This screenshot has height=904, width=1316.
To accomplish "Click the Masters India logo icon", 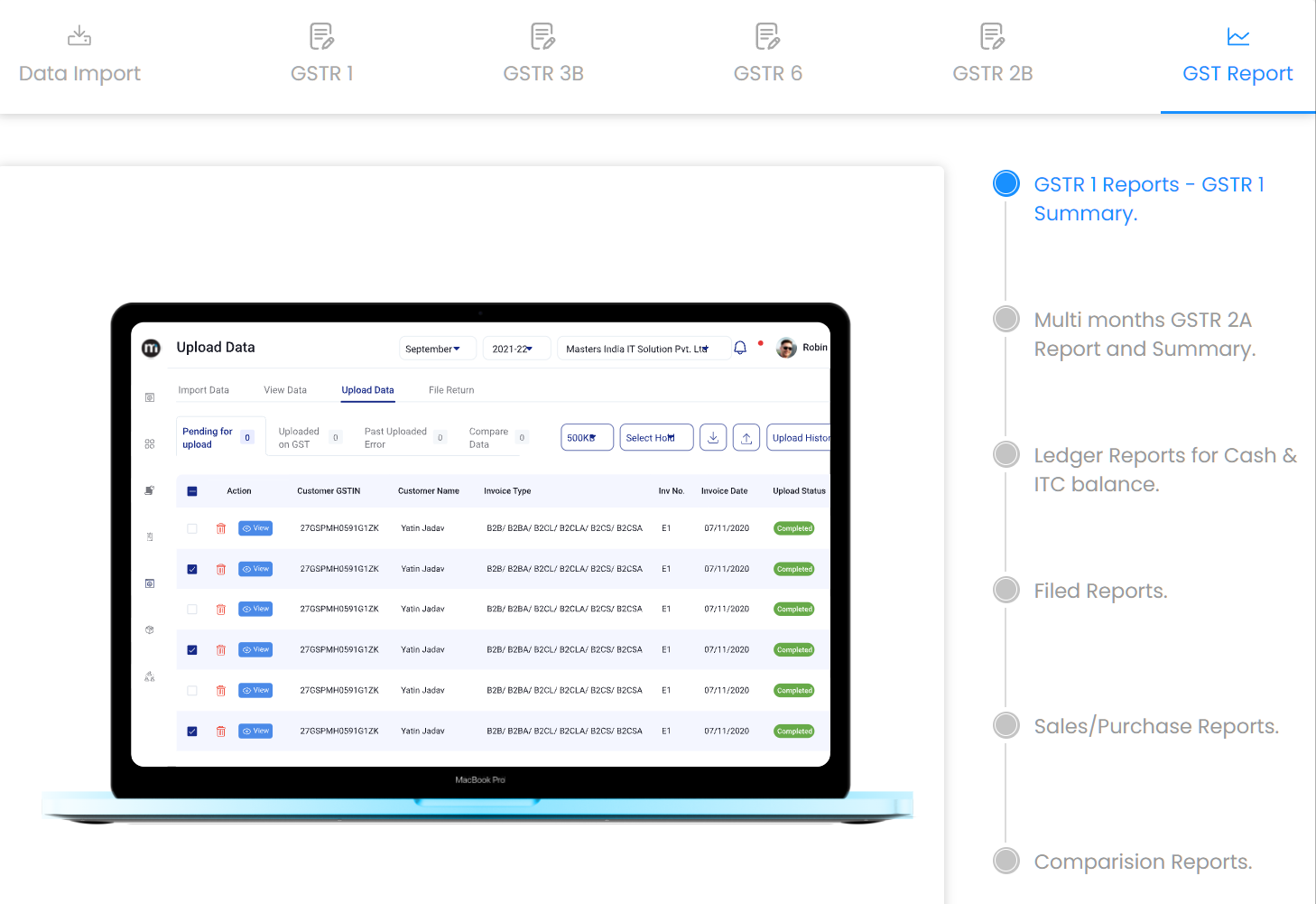I will [x=152, y=348].
